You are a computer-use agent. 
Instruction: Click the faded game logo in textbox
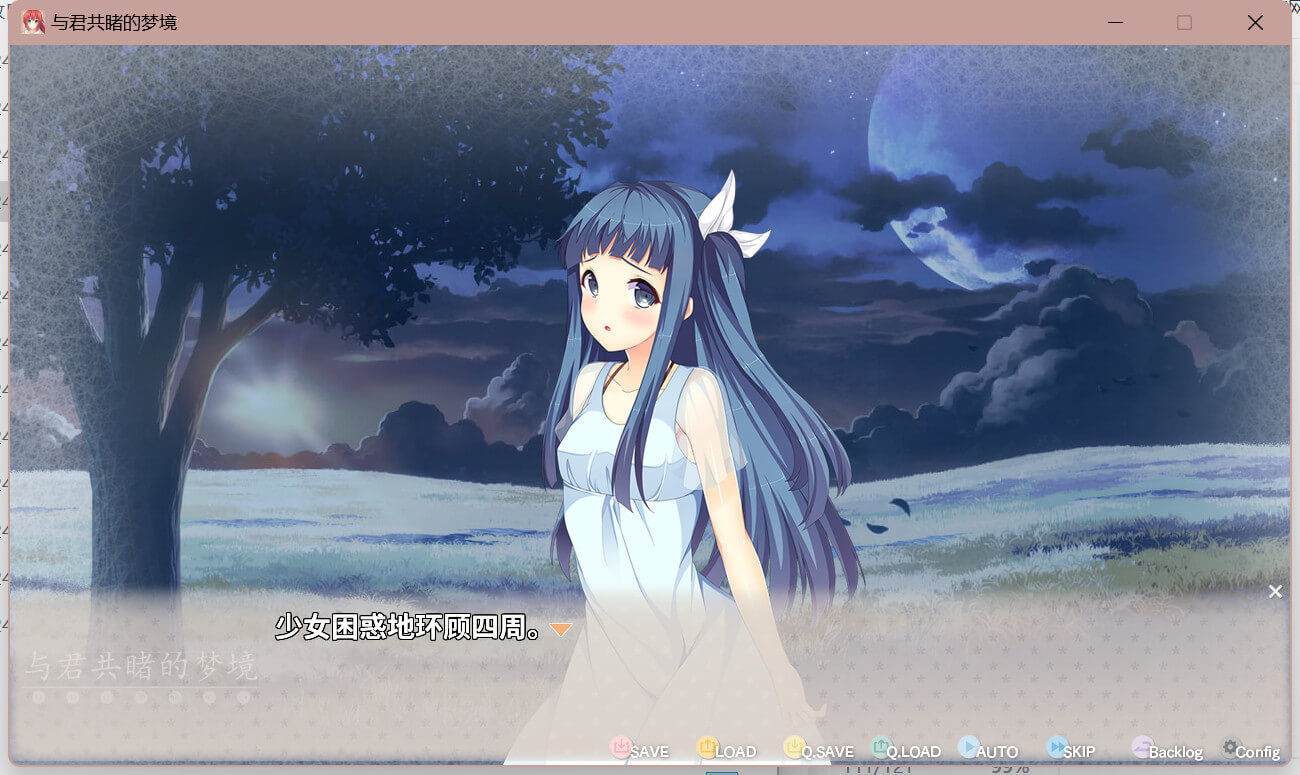pyautogui.click(x=140, y=668)
